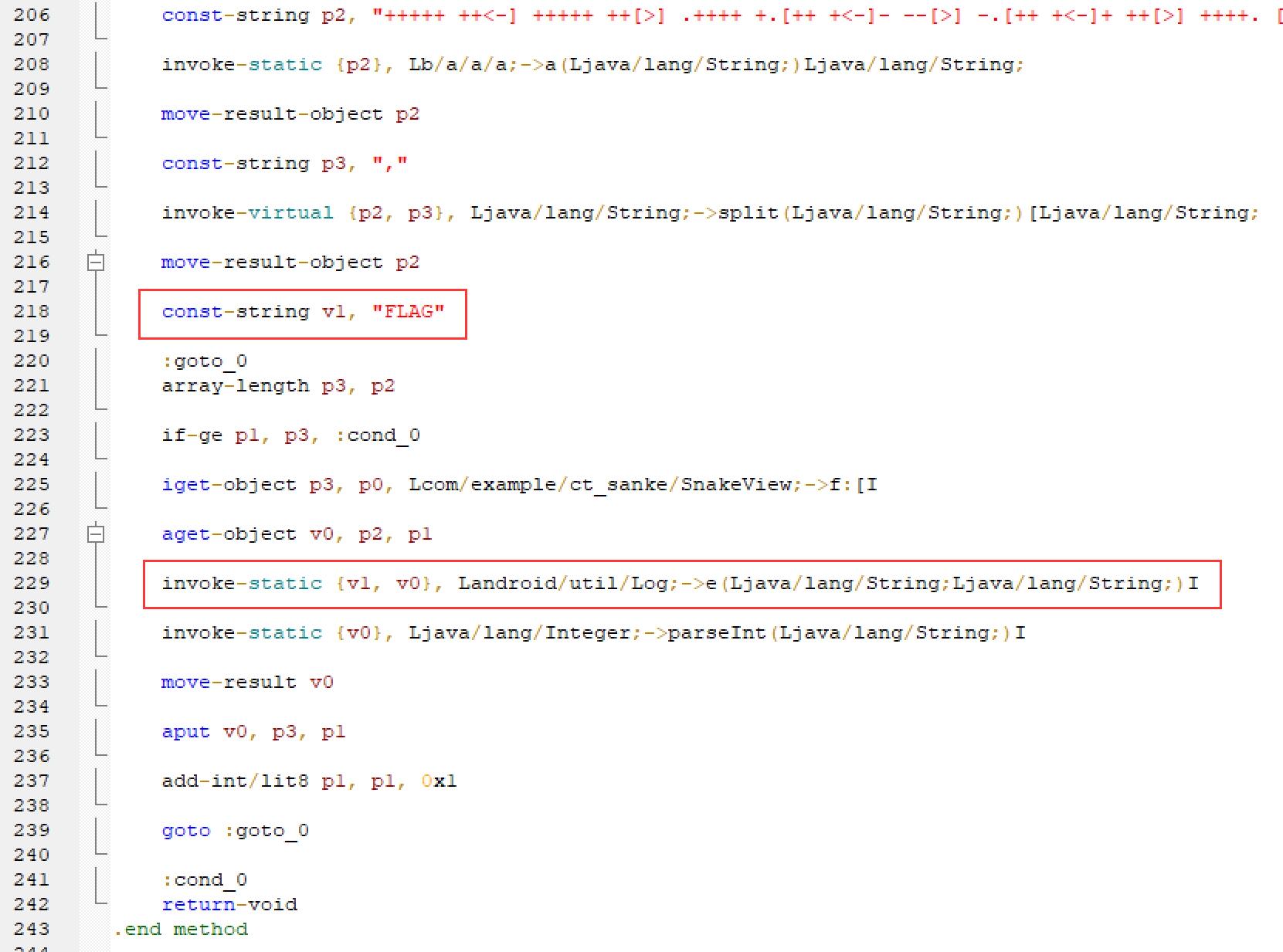Click const-string keyword on line 218

coord(236,312)
